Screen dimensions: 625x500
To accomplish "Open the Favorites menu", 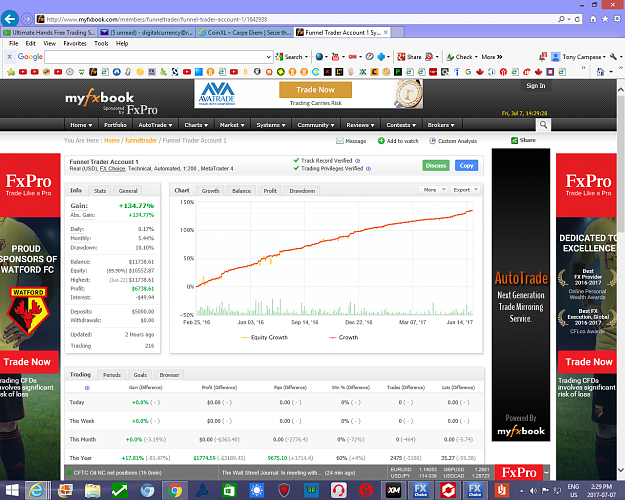I will [x=75, y=43].
